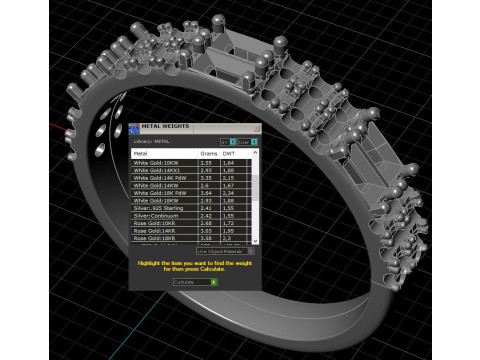Click the 2.42 grams value

coord(206,216)
